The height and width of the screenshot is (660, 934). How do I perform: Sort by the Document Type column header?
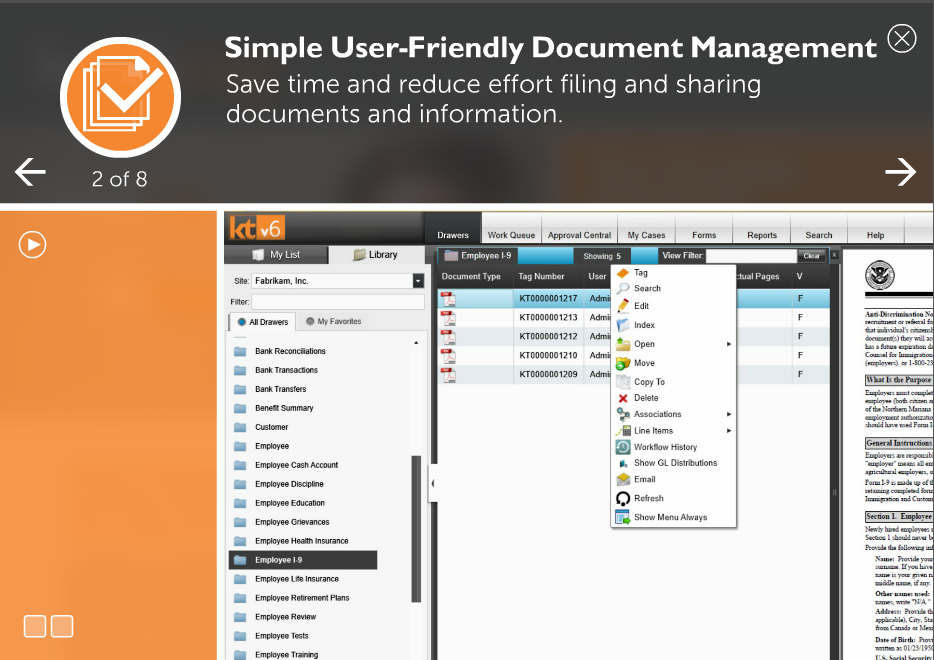471,276
